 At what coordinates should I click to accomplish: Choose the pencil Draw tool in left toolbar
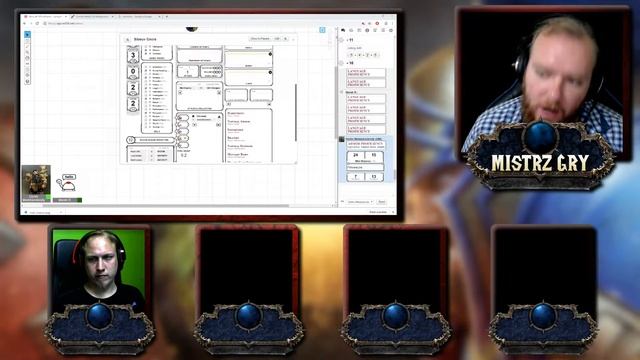coord(27,47)
